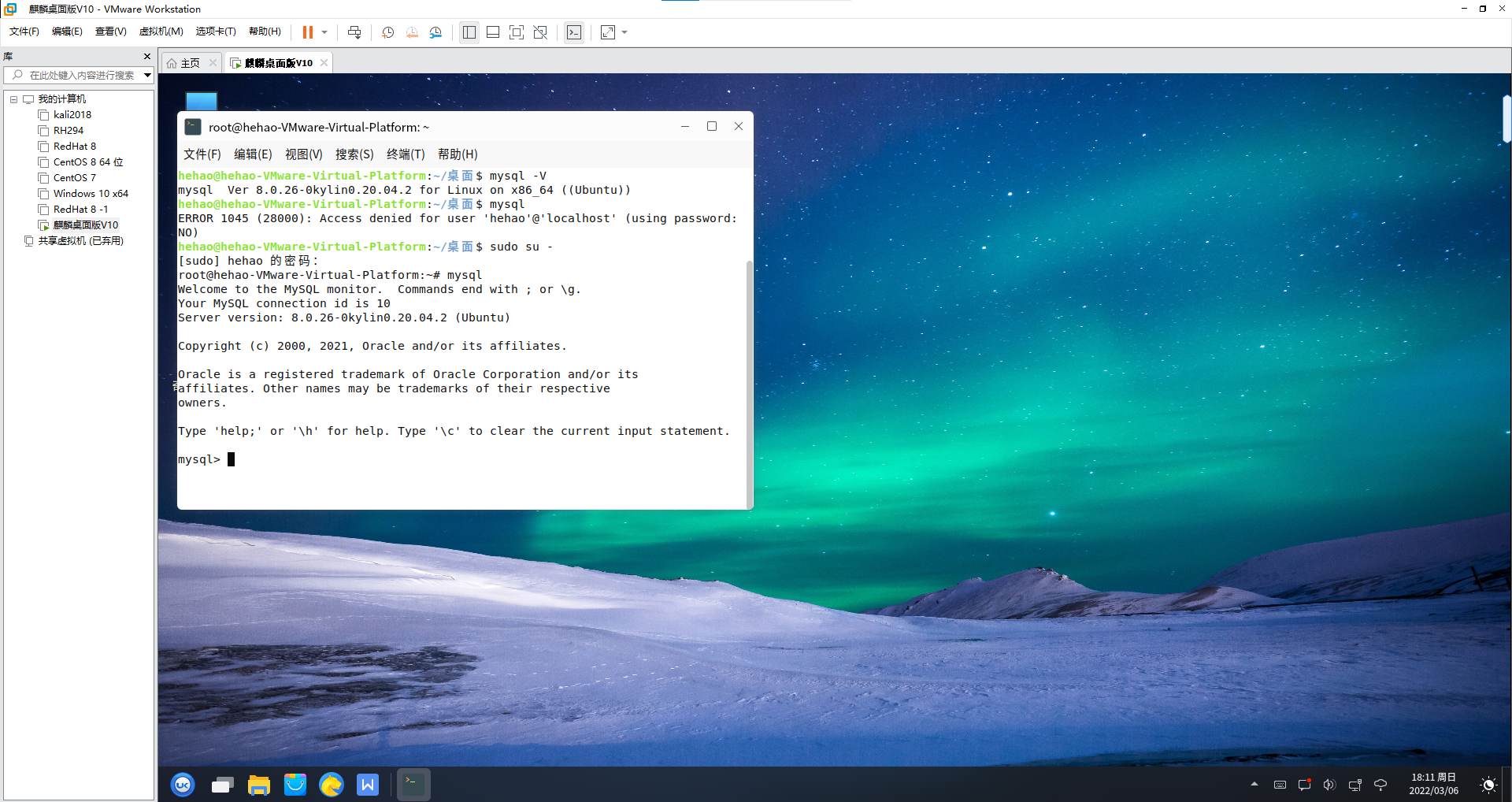Launch the browser taskbar icon
The image size is (1512, 802).
332,785
